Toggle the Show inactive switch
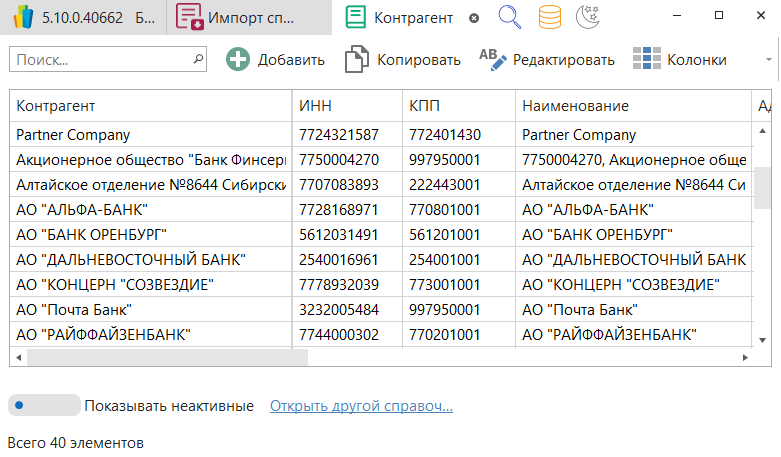 (x=43, y=406)
